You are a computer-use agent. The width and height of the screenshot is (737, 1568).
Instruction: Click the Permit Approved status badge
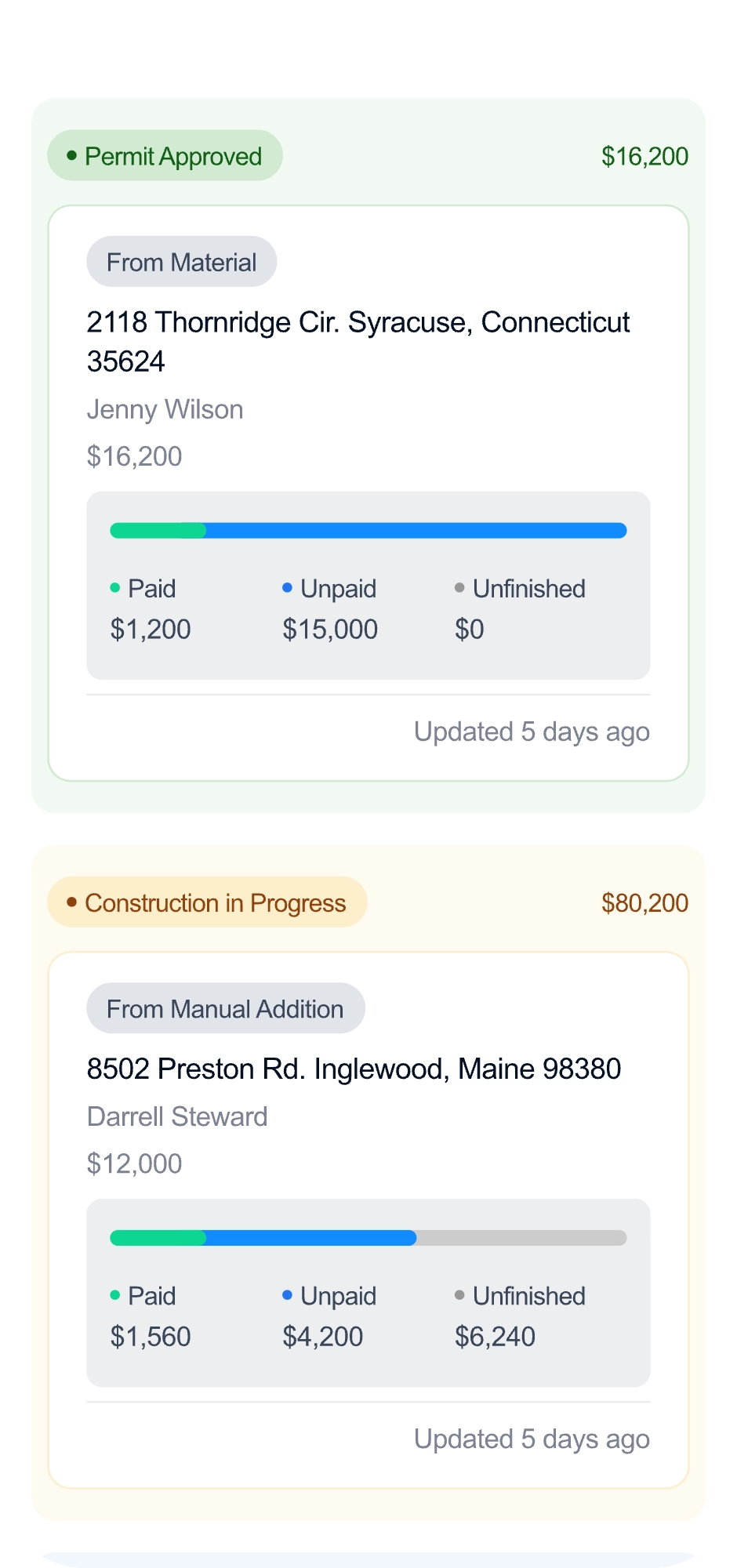(x=165, y=156)
